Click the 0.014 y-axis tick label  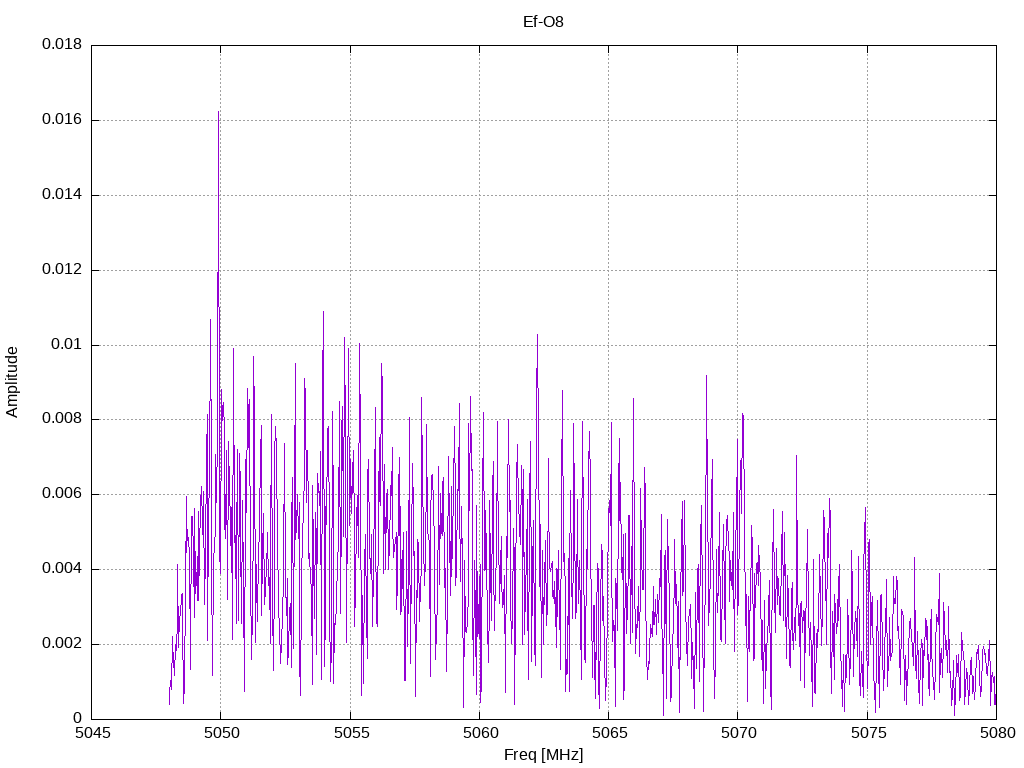pos(62,195)
